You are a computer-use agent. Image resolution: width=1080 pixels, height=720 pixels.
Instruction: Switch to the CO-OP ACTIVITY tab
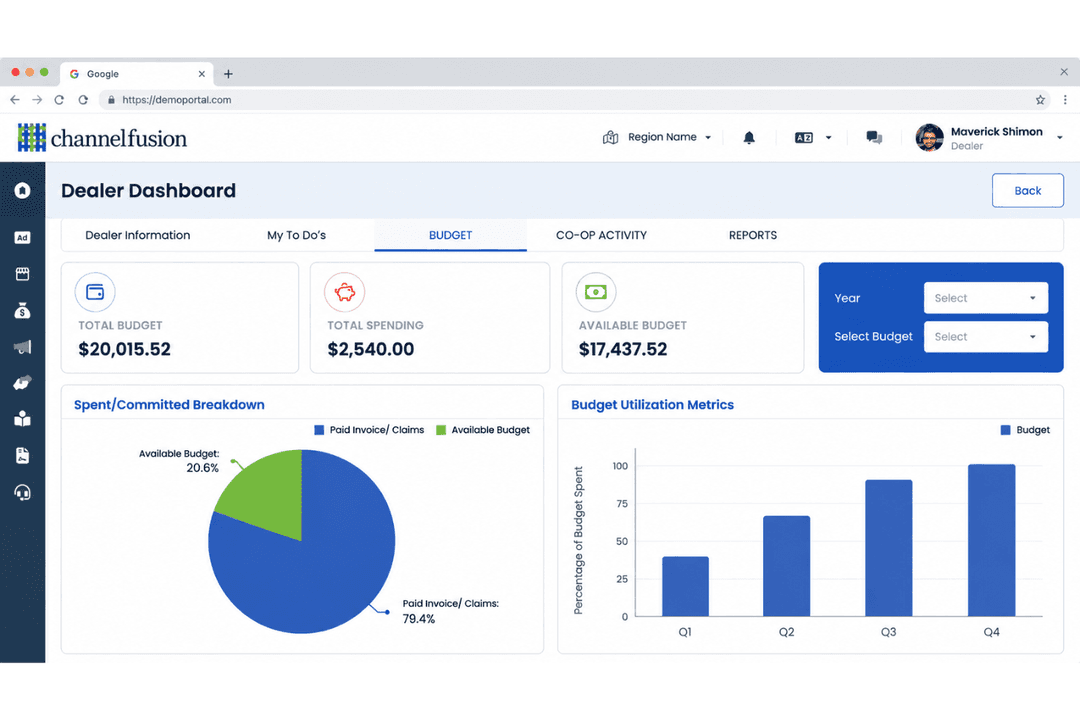[601, 235]
